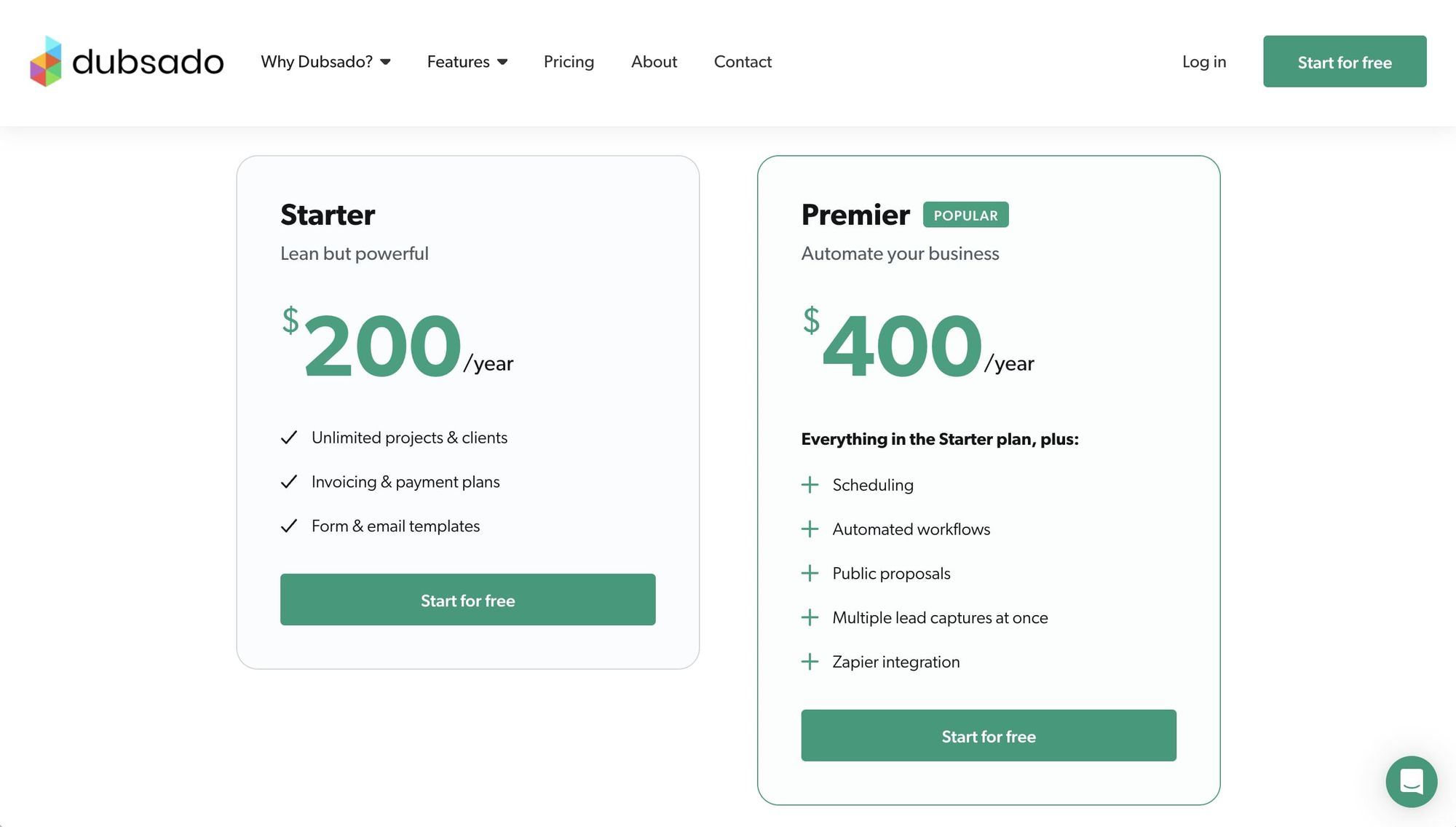Viewport: 1456px width, 827px height.
Task: Start the Starter plan for free
Action: pos(467,600)
